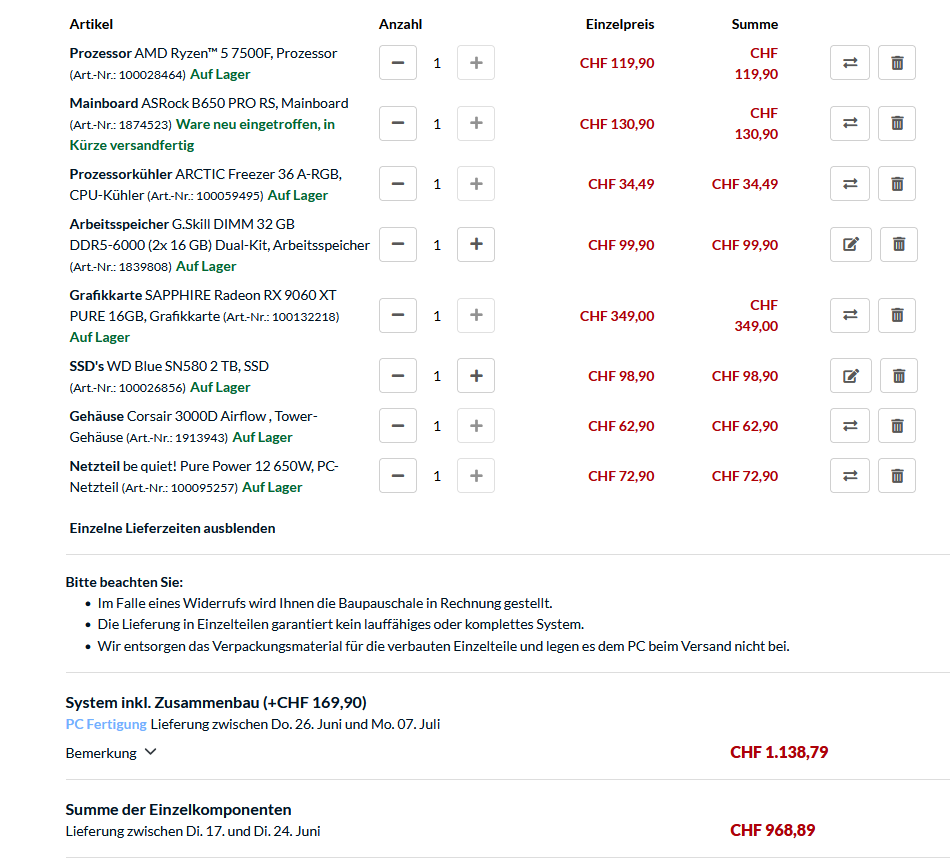Swap the AMD Ryzen 5 7500F processor

(x=849, y=63)
